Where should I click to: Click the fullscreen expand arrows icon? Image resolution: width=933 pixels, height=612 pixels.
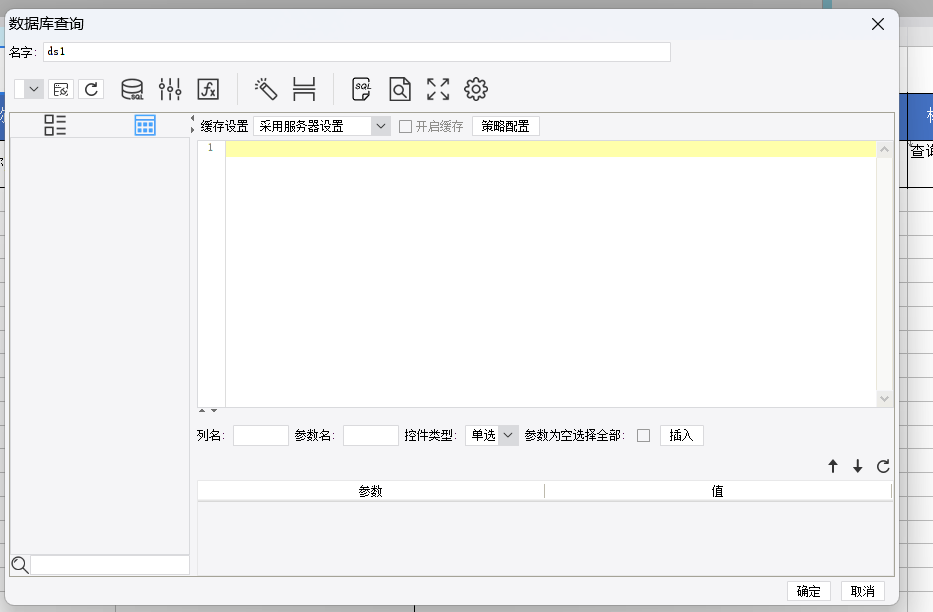tap(438, 89)
